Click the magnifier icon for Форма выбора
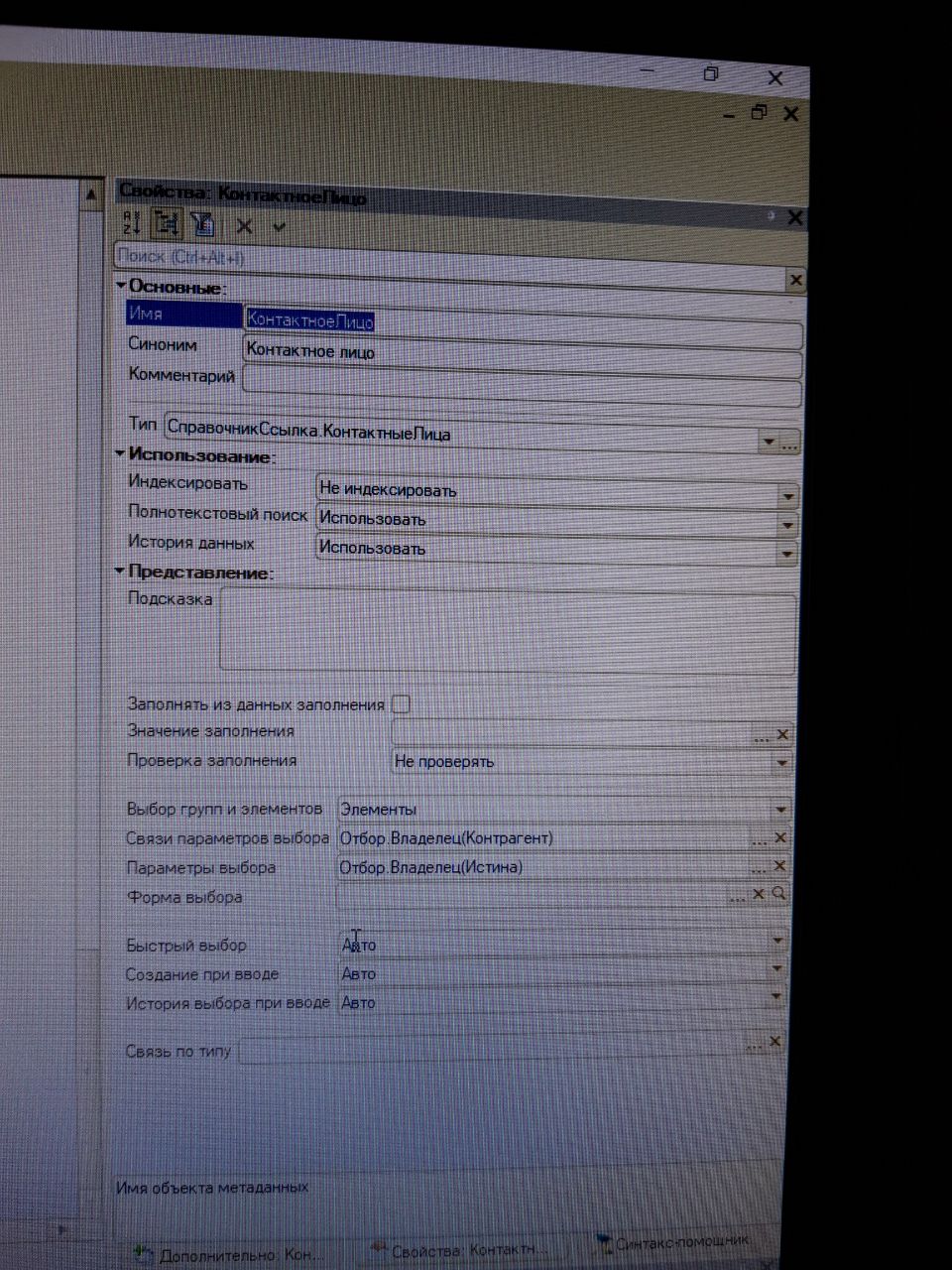Image resolution: width=952 pixels, height=1270 pixels. pyautogui.click(x=779, y=893)
